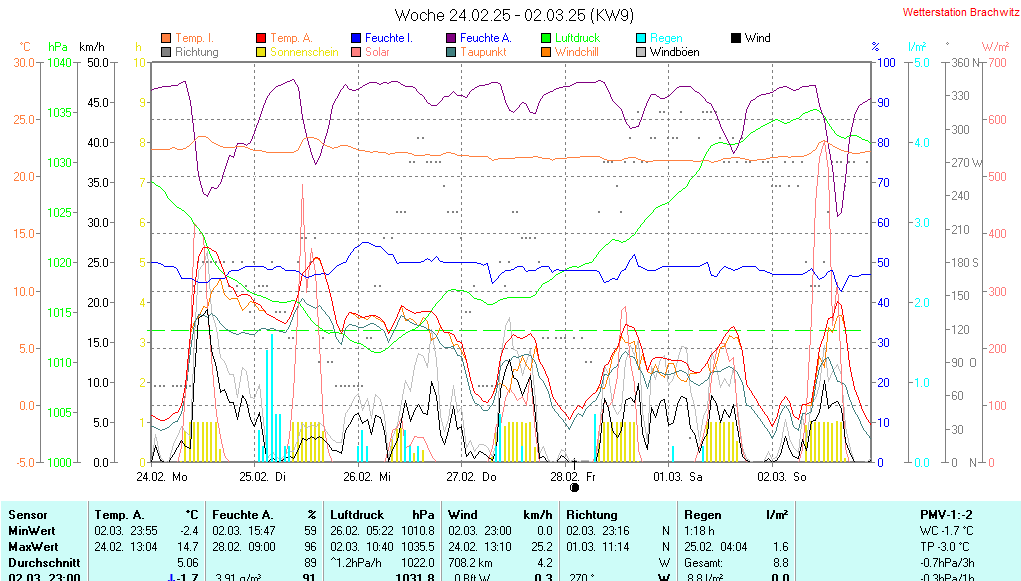Click the Windböen legend label
Viewport: 1021px width, 581px height.
coord(674,52)
